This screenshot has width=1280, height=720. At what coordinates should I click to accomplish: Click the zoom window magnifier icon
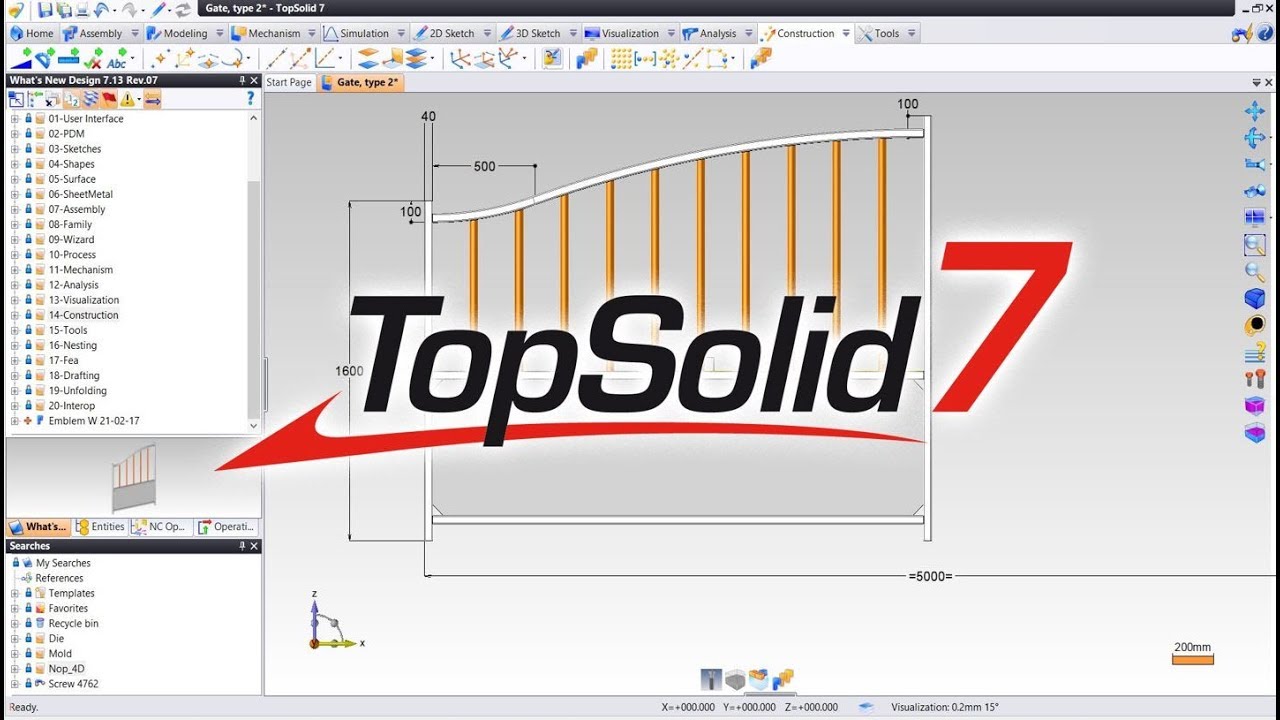pos(1254,244)
